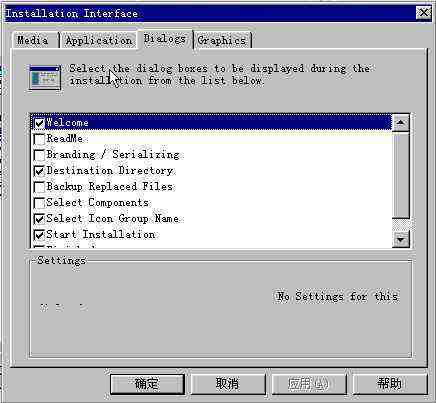Open the Application tab

tap(99, 41)
